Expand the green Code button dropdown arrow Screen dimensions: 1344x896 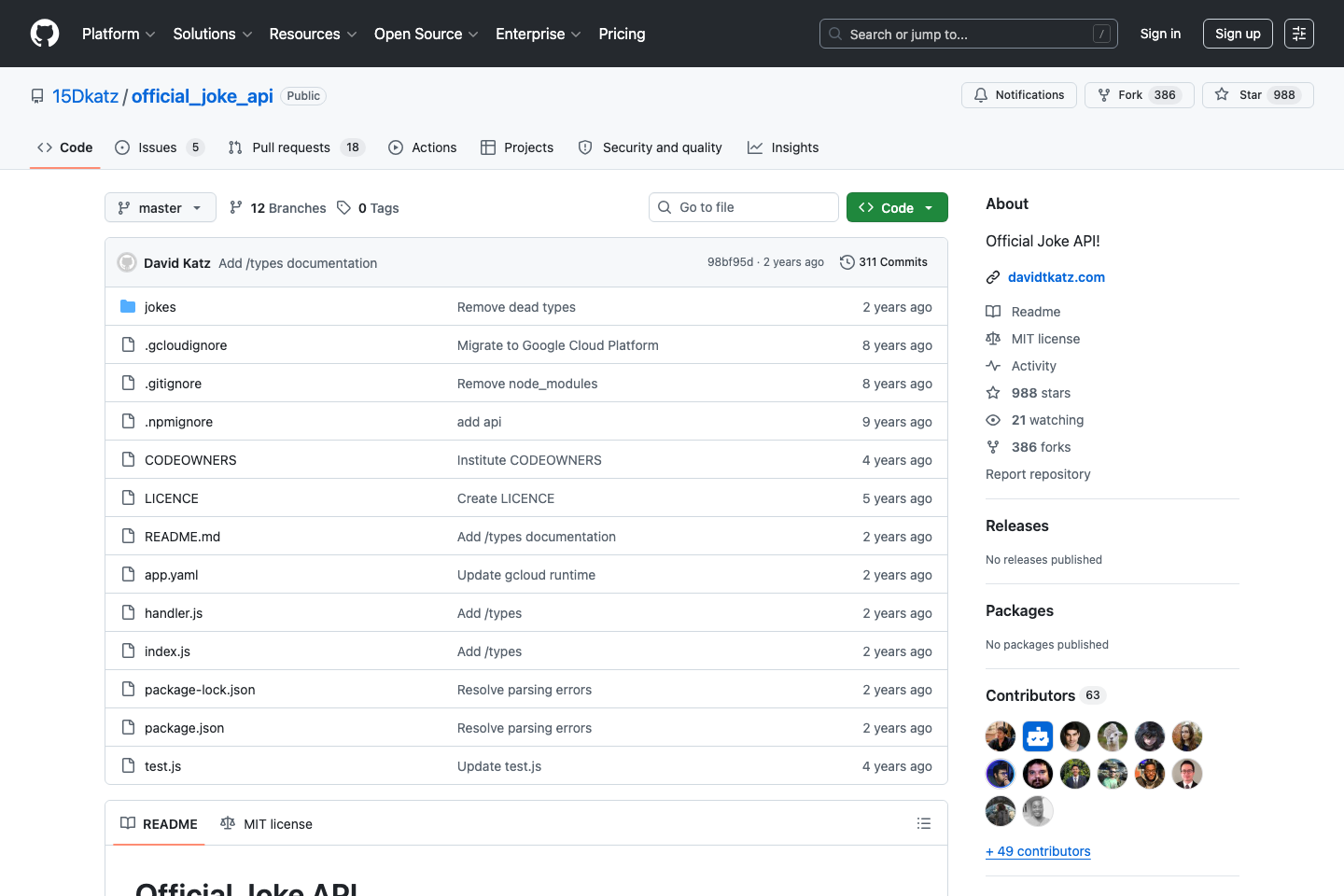tap(928, 207)
